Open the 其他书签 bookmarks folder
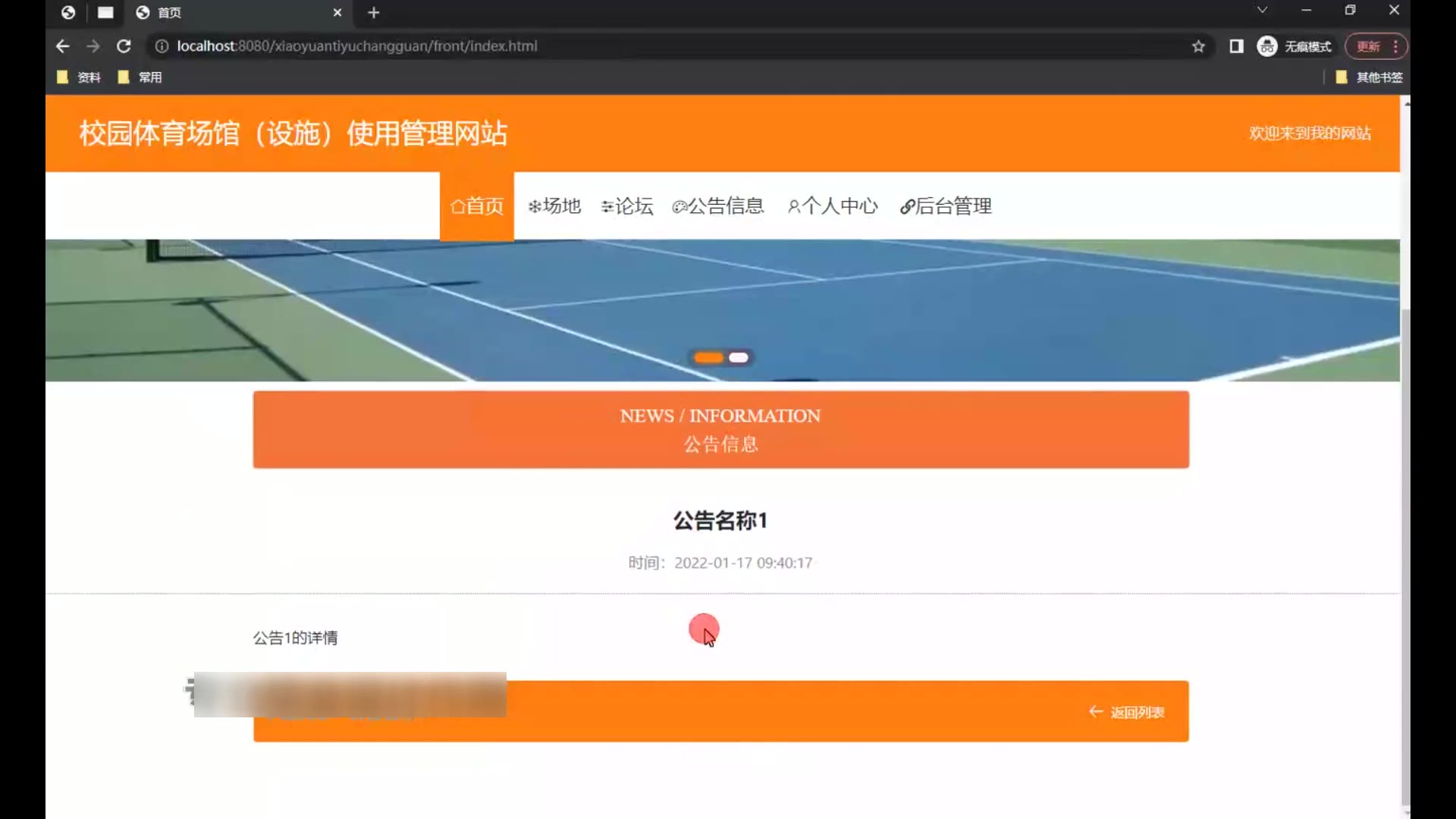 pos(1370,77)
